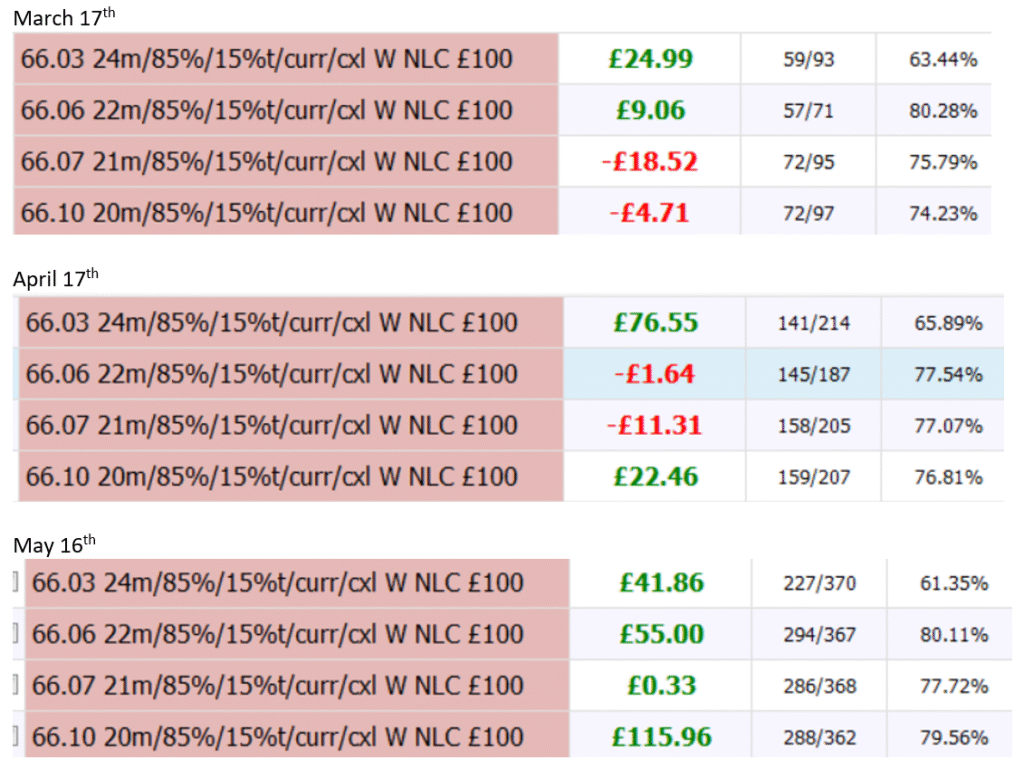Image resolution: width=1024 pixels, height=779 pixels.
Task: Select the 59/93 win ratio cell
Action: click(808, 60)
